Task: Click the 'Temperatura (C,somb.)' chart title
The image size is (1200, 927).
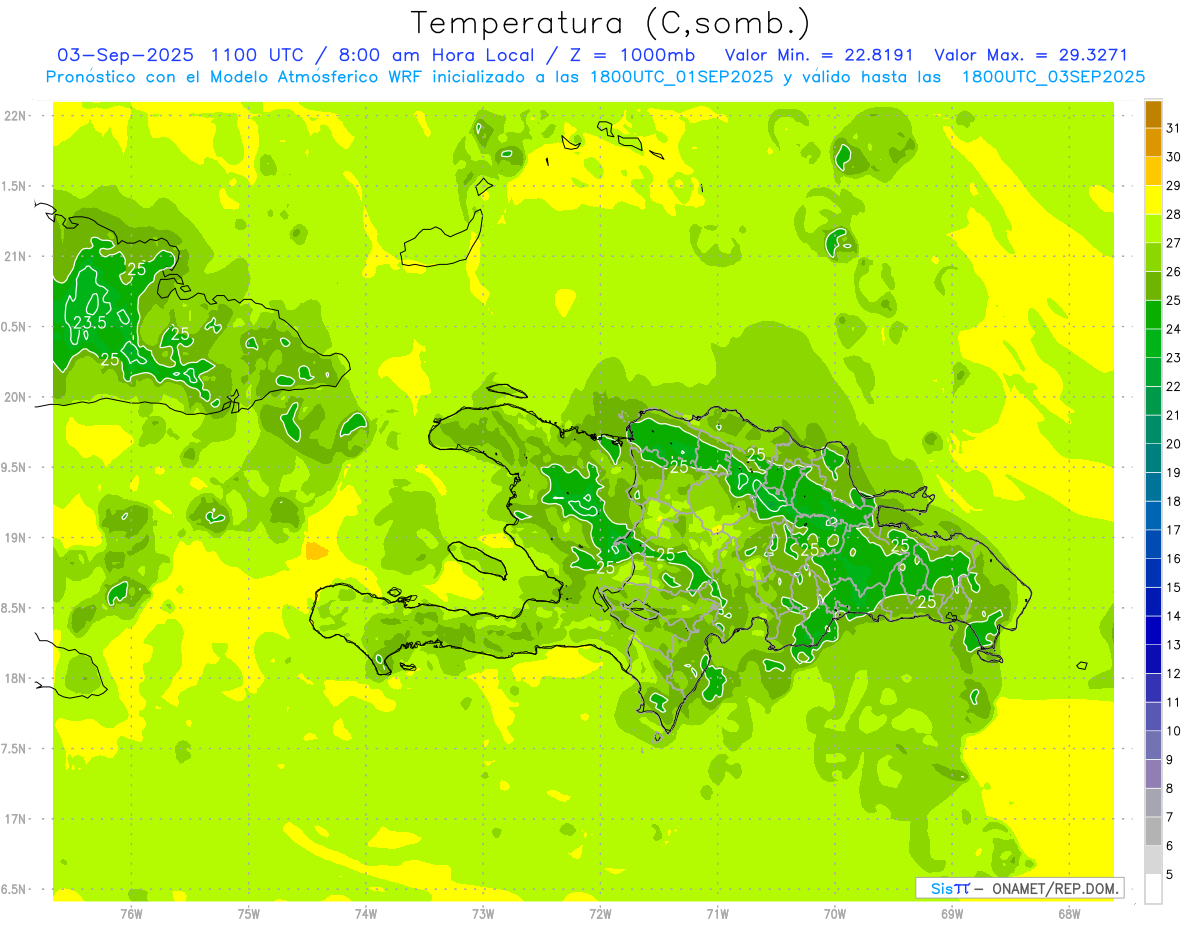Action: coord(611,23)
